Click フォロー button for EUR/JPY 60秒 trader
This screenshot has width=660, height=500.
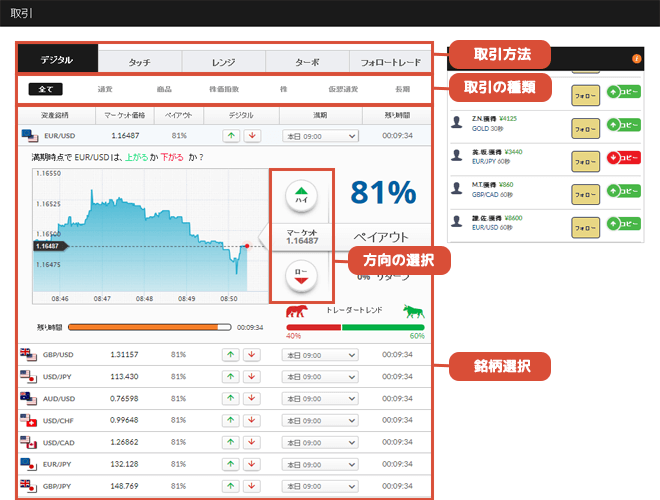click(x=585, y=162)
